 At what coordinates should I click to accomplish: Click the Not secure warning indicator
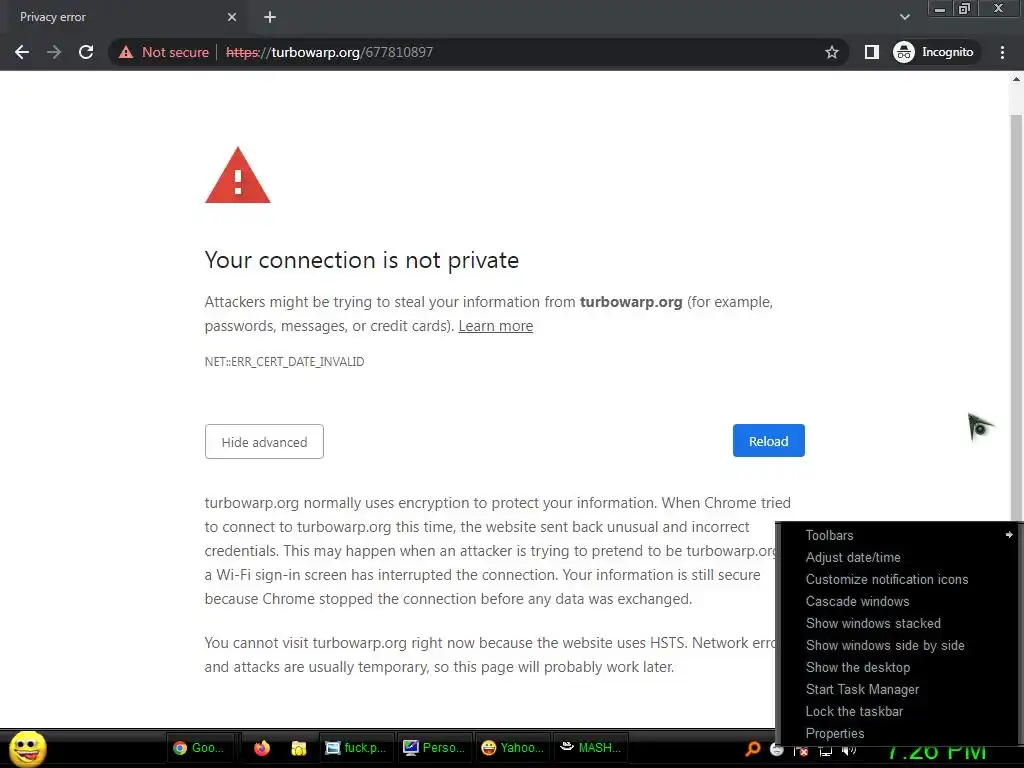tap(164, 52)
